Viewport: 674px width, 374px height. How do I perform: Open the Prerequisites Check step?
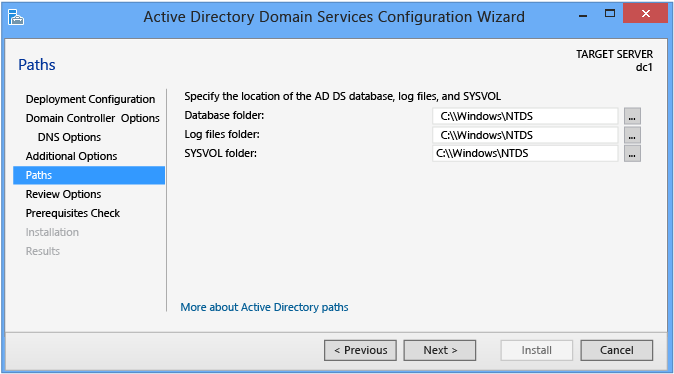[73, 213]
